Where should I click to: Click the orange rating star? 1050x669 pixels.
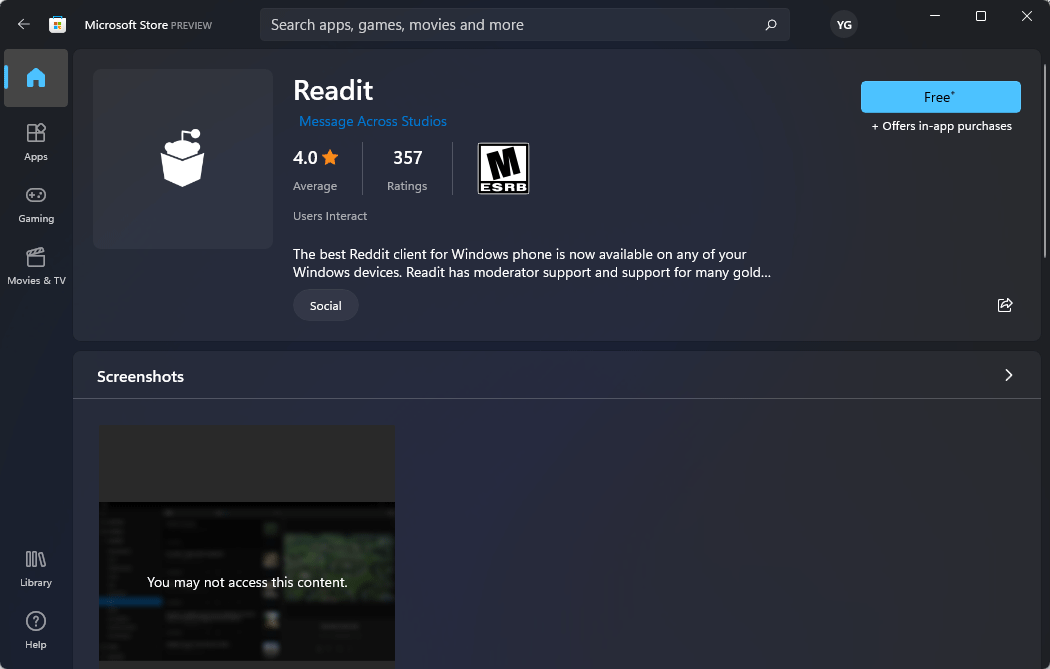(330, 157)
